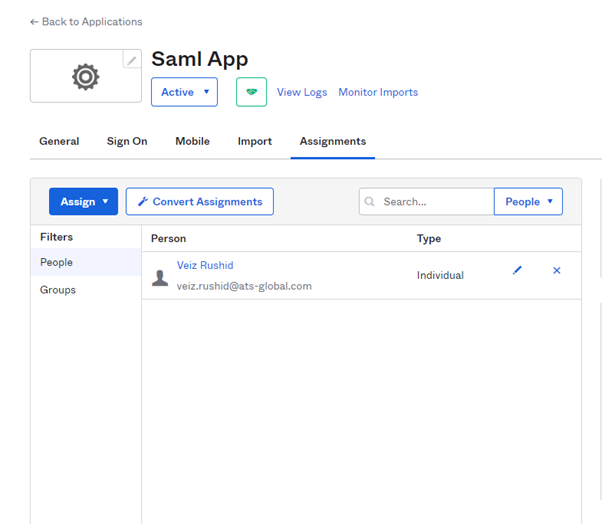Click the user avatar icon beside Veiz Rushid

(160, 277)
